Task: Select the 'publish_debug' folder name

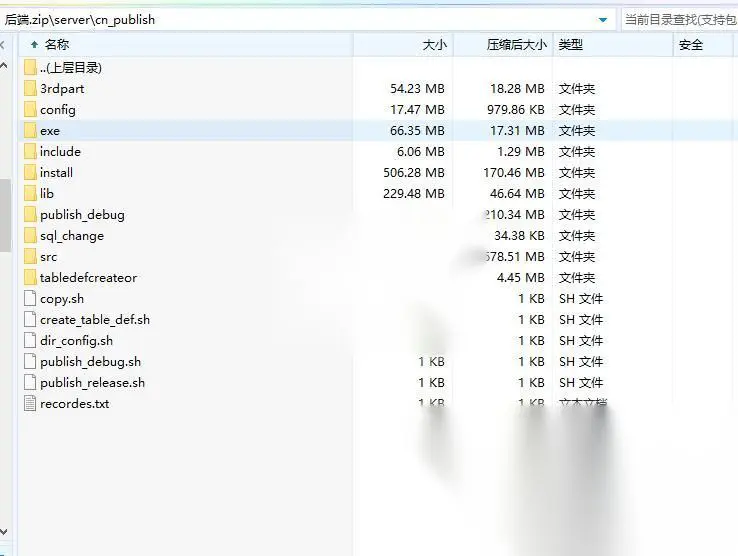Action: (x=82, y=215)
